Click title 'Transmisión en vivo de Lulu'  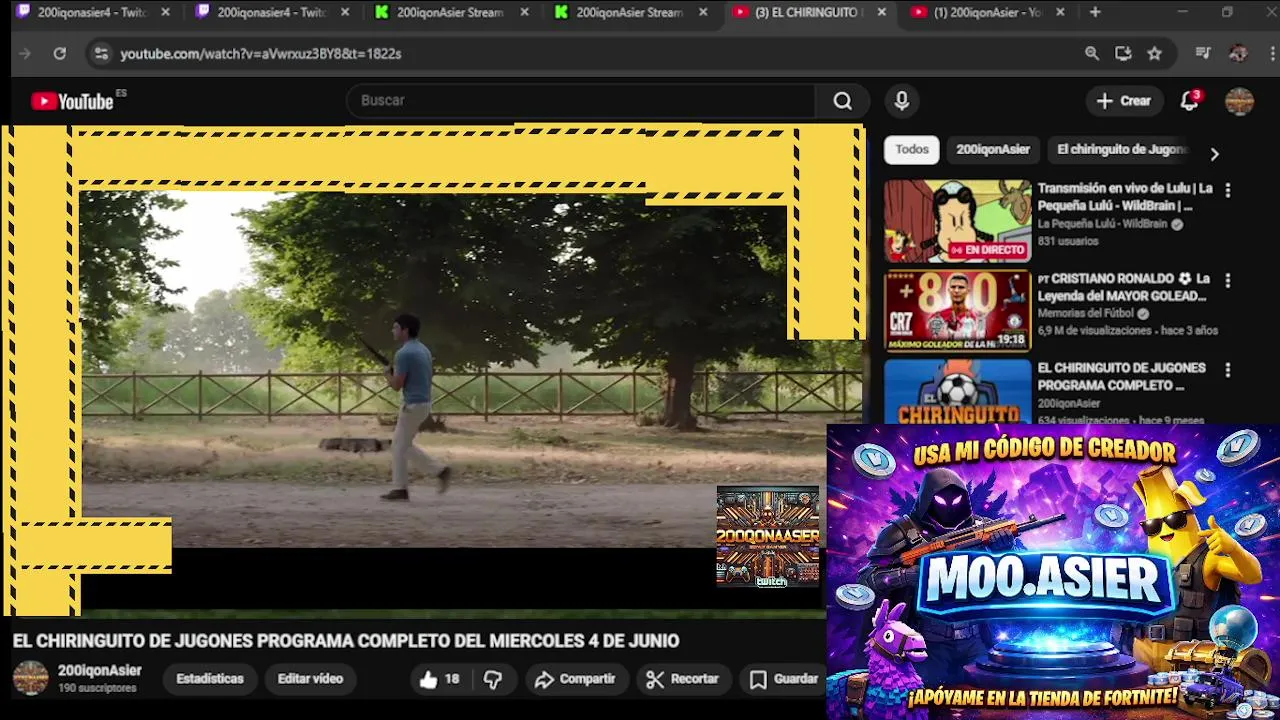1125,197
